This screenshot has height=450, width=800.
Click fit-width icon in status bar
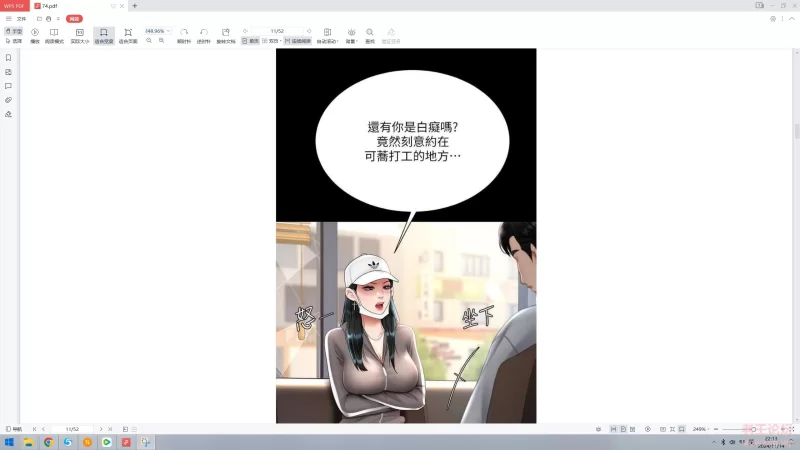click(682, 429)
